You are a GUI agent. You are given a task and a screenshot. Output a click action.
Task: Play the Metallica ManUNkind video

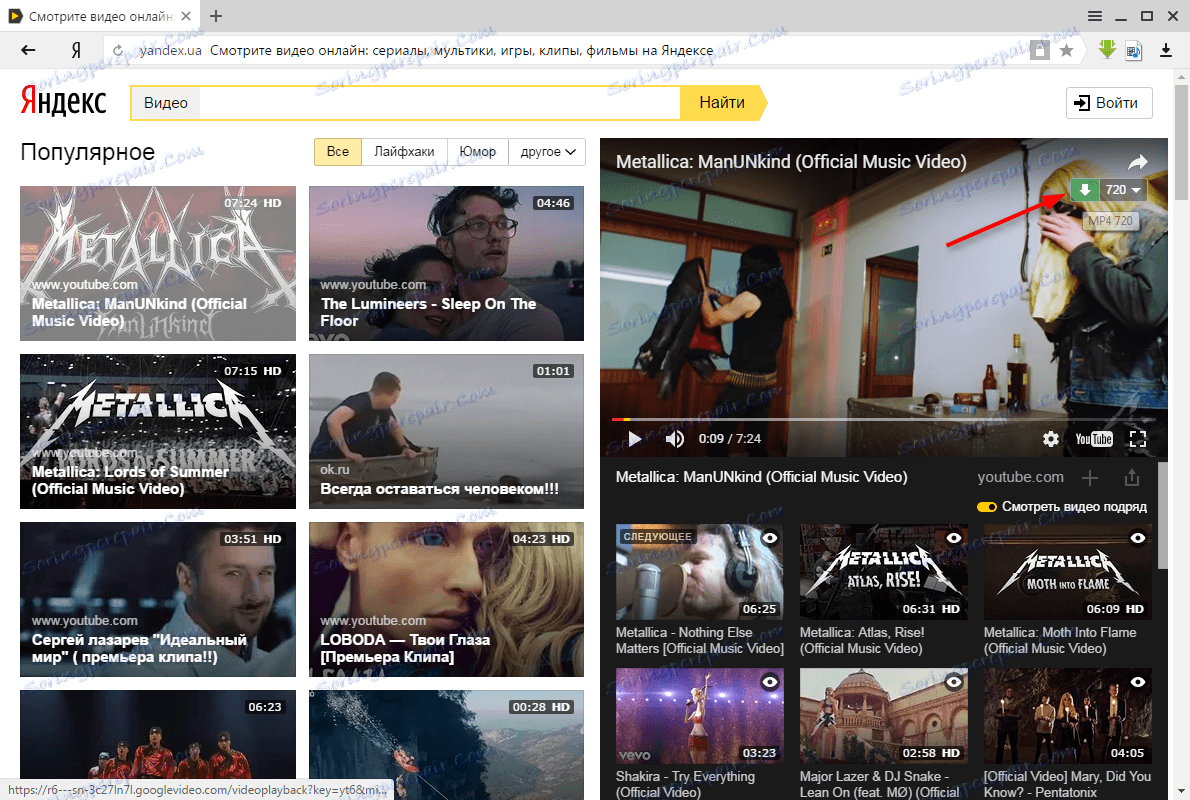click(634, 439)
